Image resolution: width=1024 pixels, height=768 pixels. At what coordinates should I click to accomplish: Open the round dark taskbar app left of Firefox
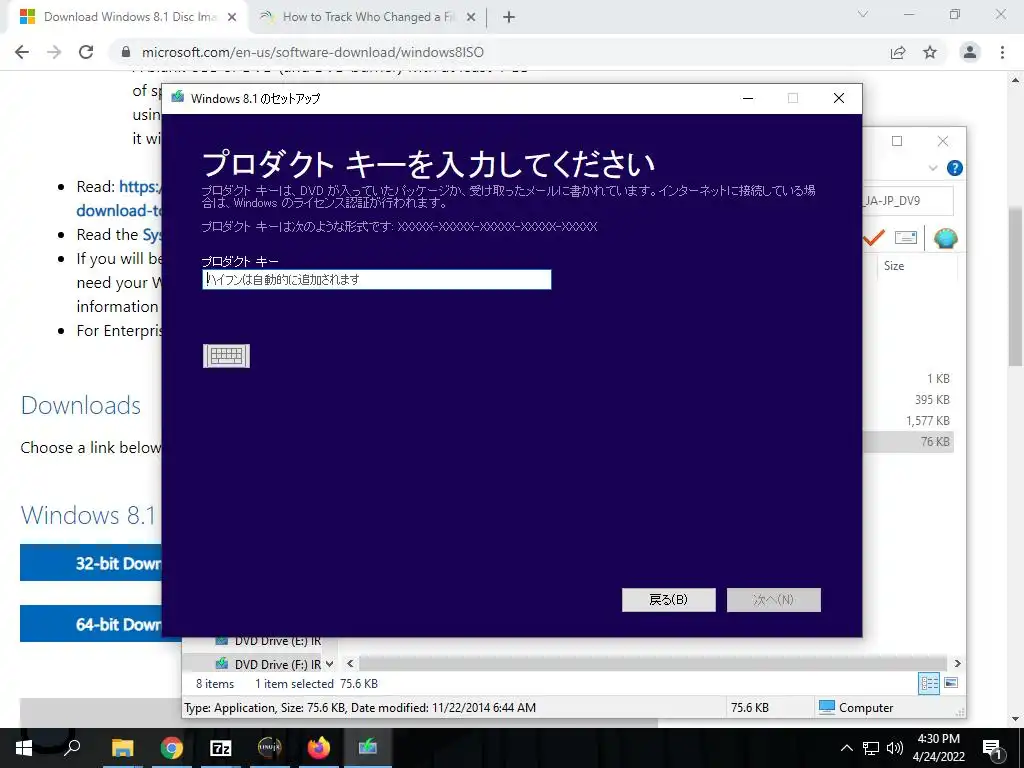click(x=269, y=748)
